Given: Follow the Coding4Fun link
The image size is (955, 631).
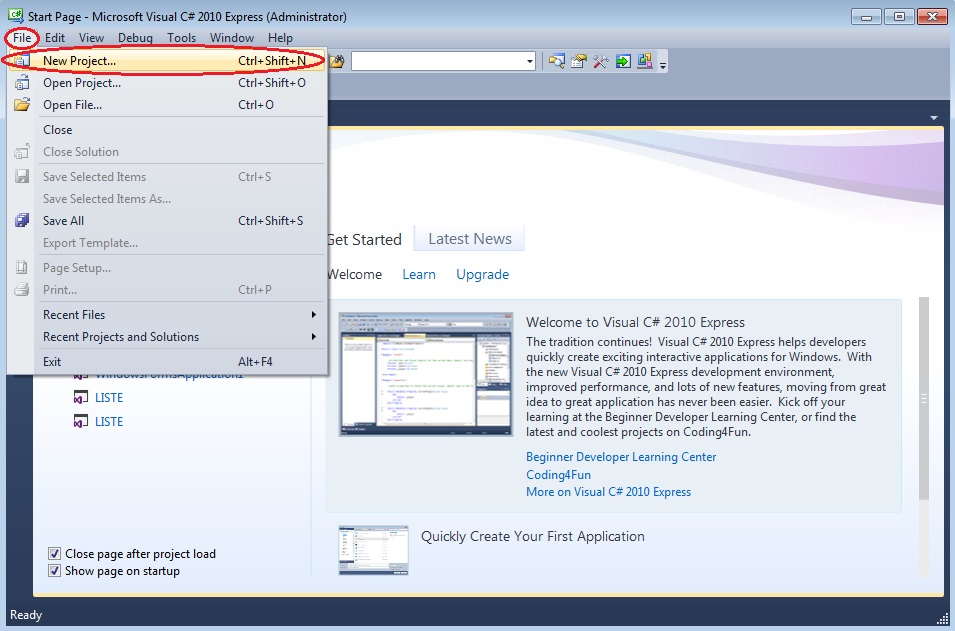Looking at the screenshot, I should click(558, 475).
